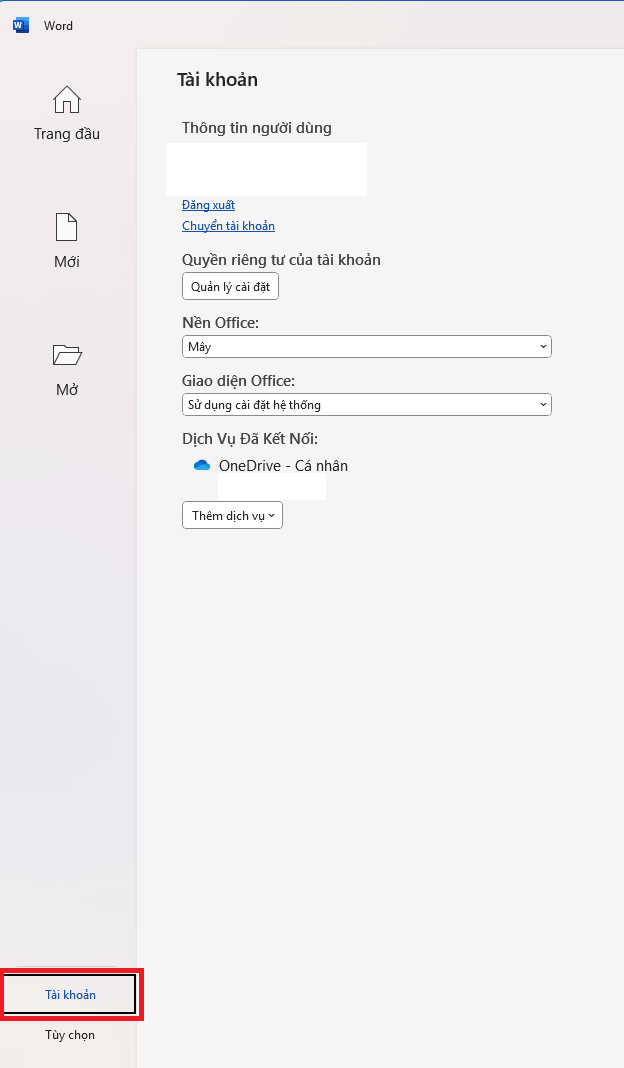The height and width of the screenshot is (1068, 624).
Task: Click the arrow on Thêm dịch vụ
Action: [x=272, y=516]
